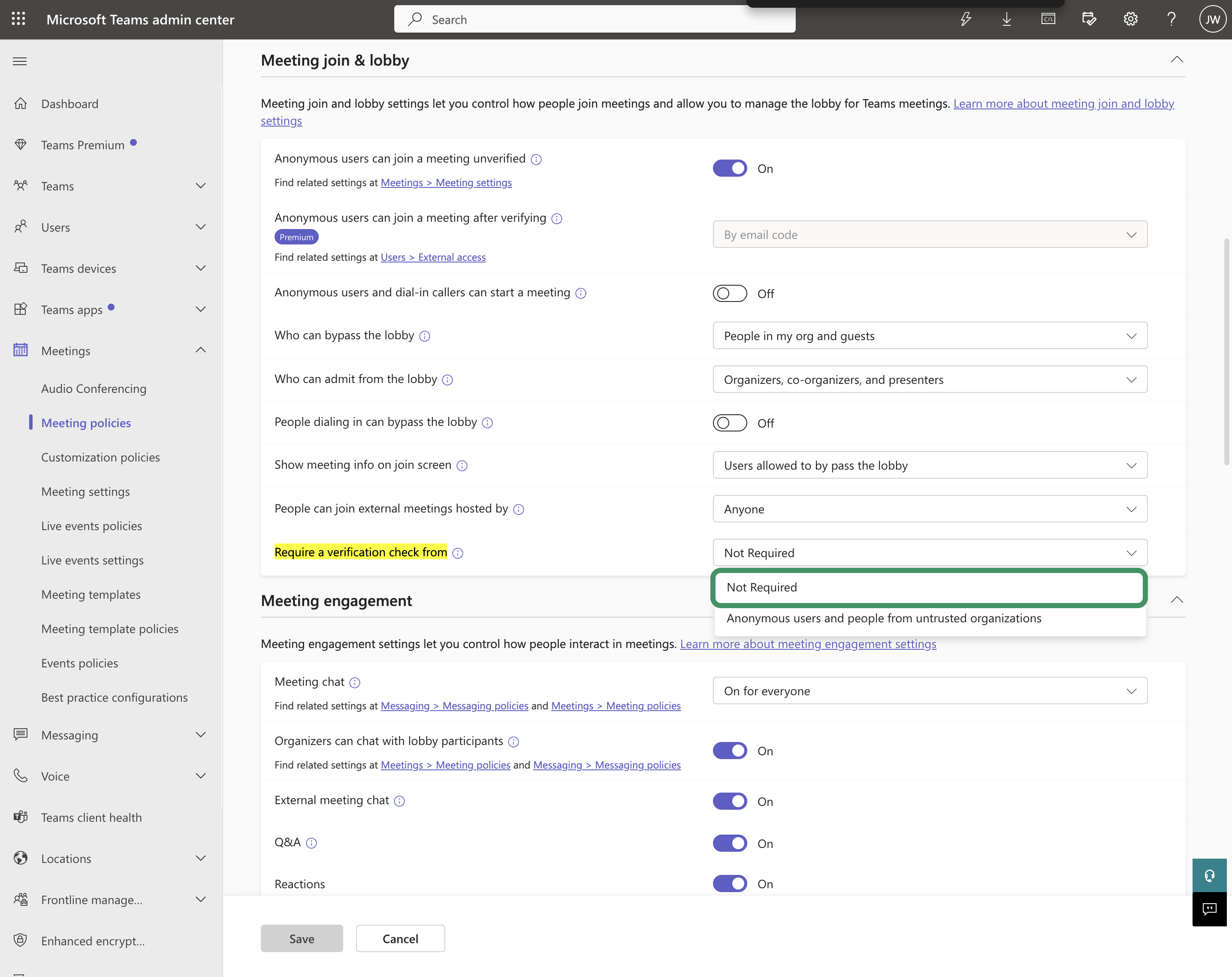Viewport: 1232px width, 977px height.
Task: Open the app launcher waffle icon
Action: pyautogui.click(x=19, y=19)
